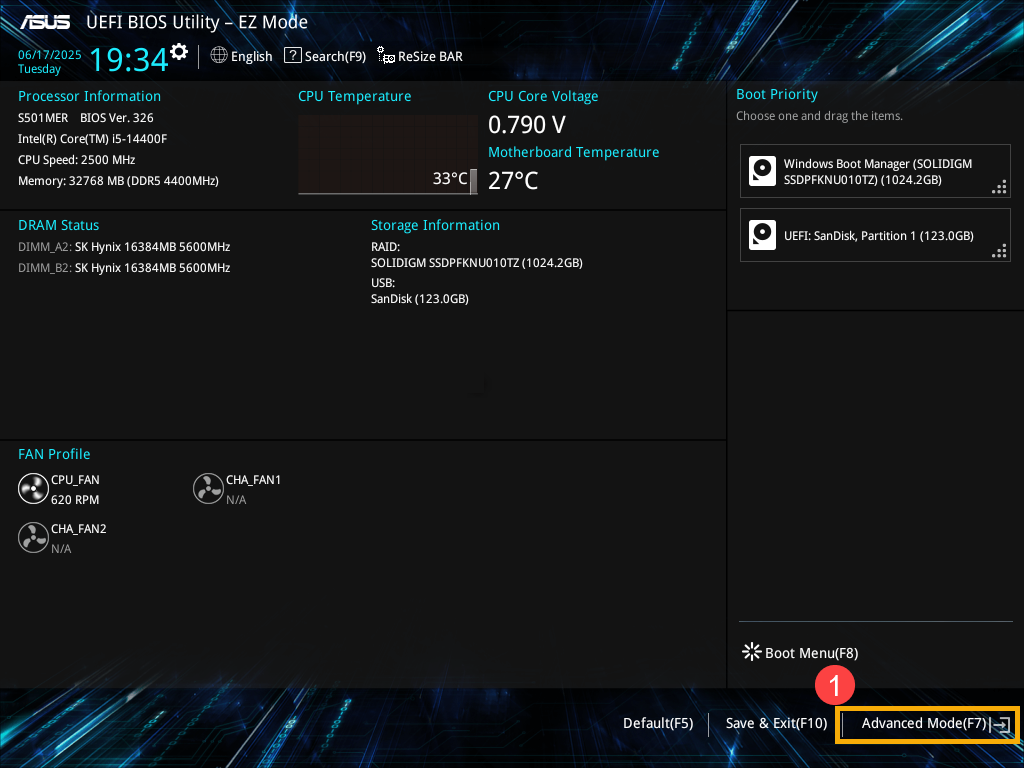Click the Motherboard Temperature heading
This screenshot has height=768, width=1024.
(574, 152)
